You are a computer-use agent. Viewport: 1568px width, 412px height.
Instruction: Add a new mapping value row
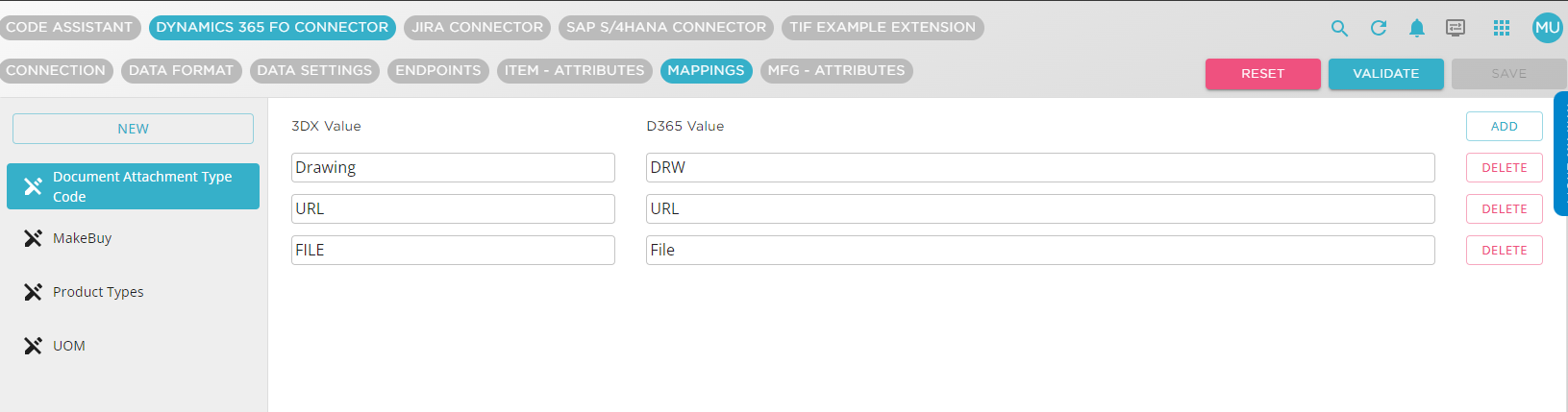coord(1504,127)
